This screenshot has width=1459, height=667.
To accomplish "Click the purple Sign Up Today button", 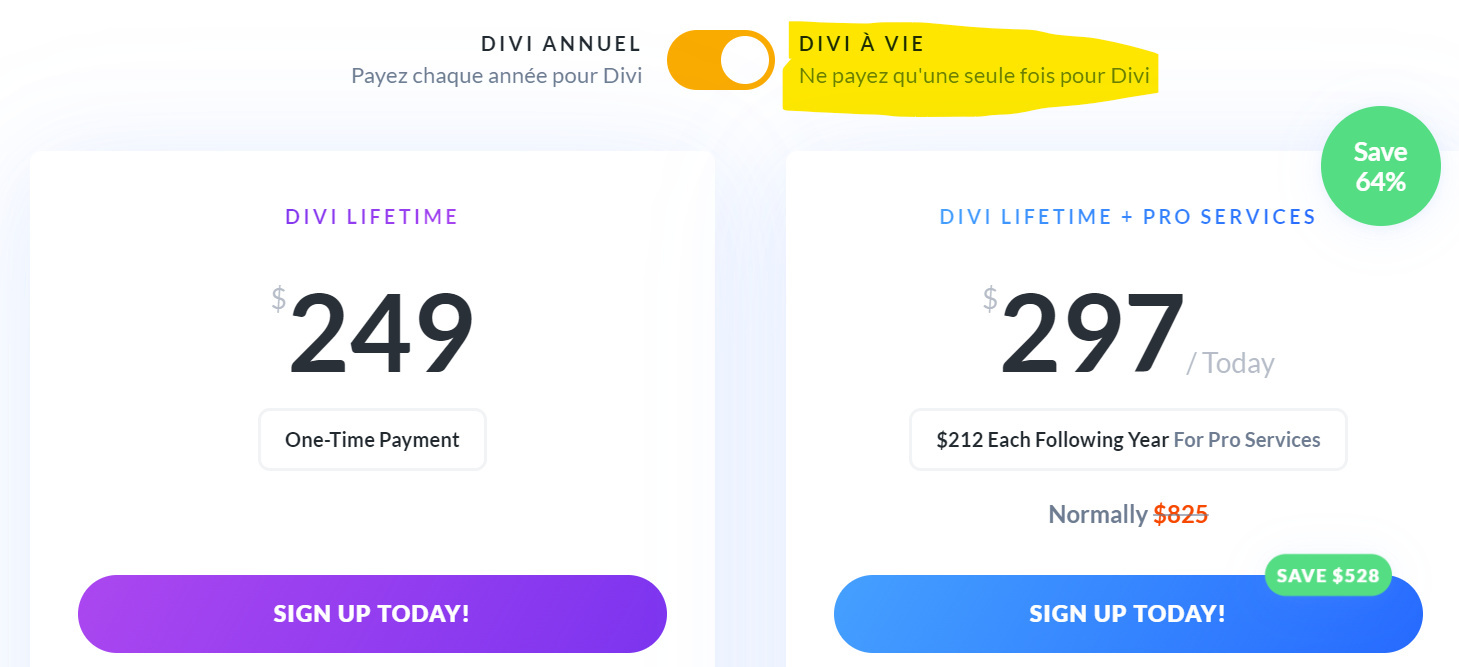I will 372,613.
